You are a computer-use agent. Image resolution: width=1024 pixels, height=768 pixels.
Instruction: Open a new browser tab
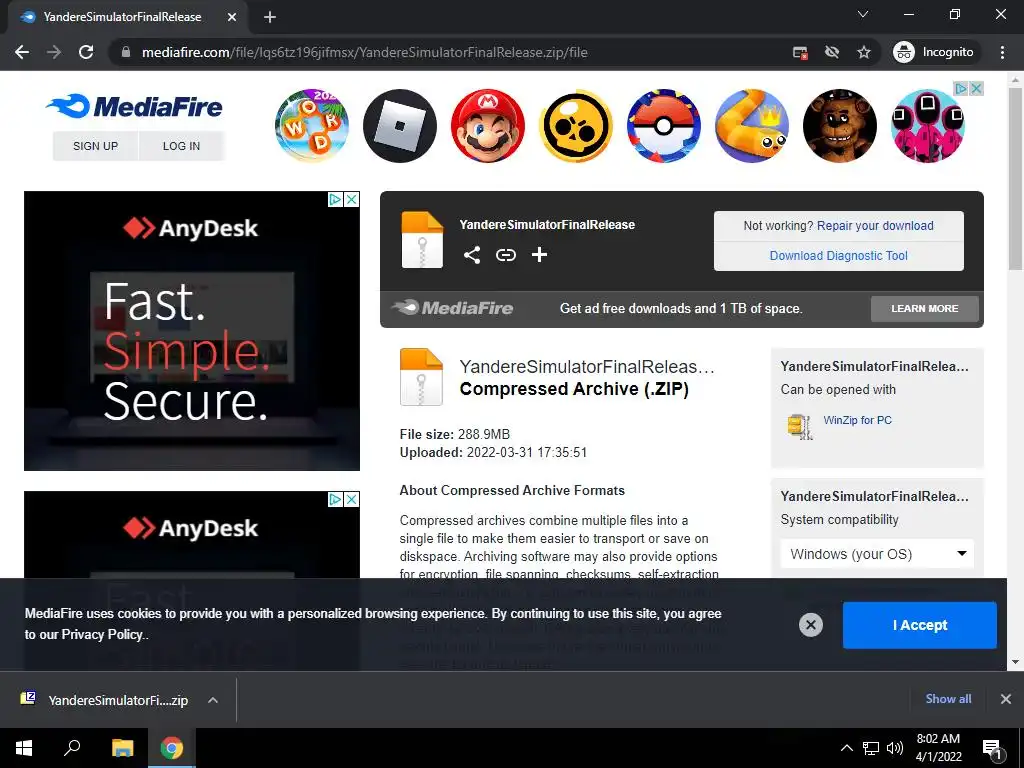(x=270, y=17)
